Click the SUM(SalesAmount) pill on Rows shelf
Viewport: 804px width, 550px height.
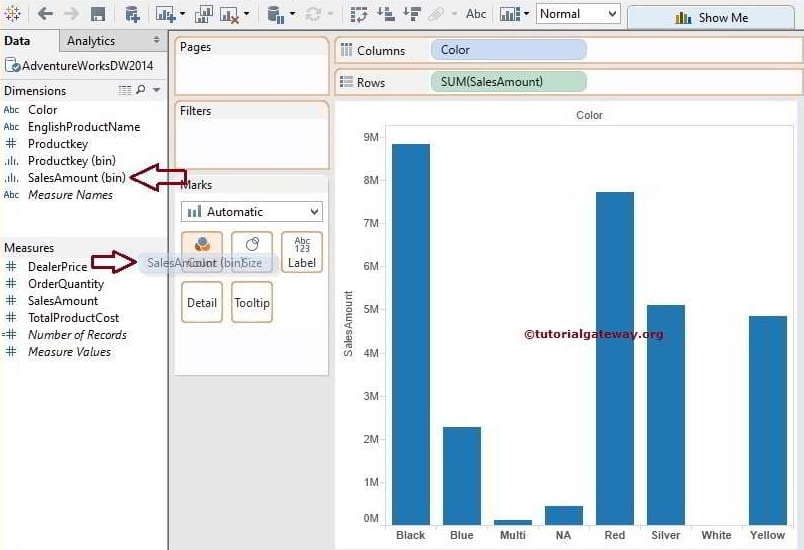pyautogui.click(x=509, y=82)
